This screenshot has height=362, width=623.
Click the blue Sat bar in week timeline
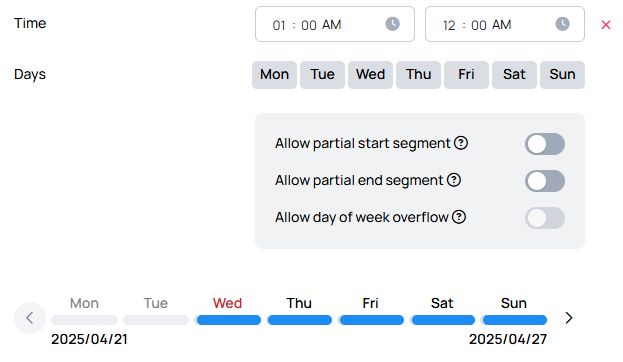[x=443, y=320]
